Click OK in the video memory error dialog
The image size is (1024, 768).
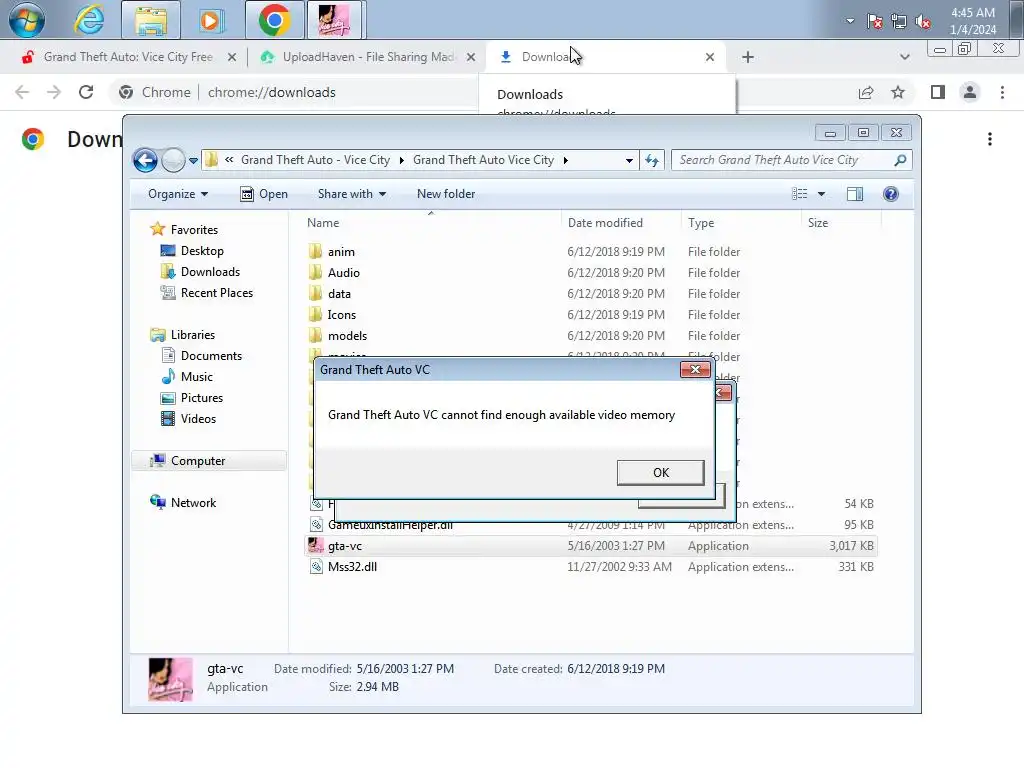660,472
